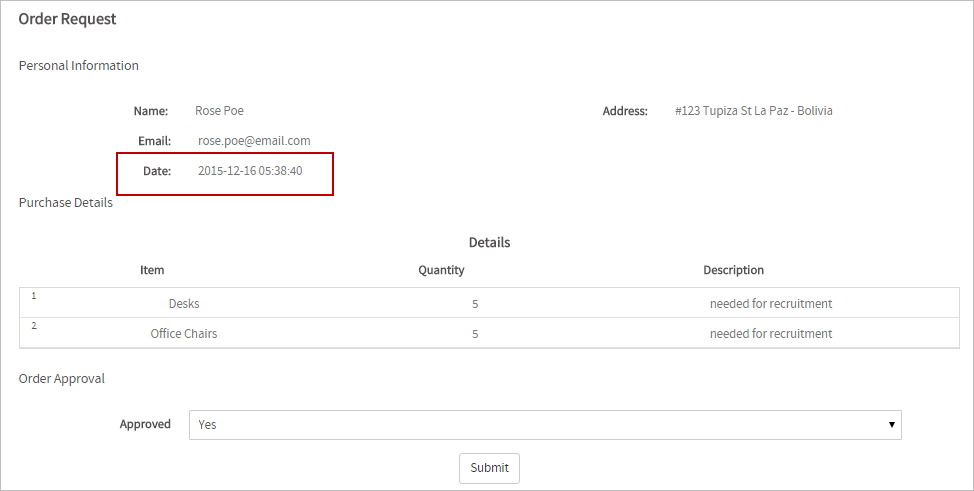
Task: Click the Office Chairs item cell
Action: coord(184,333)
